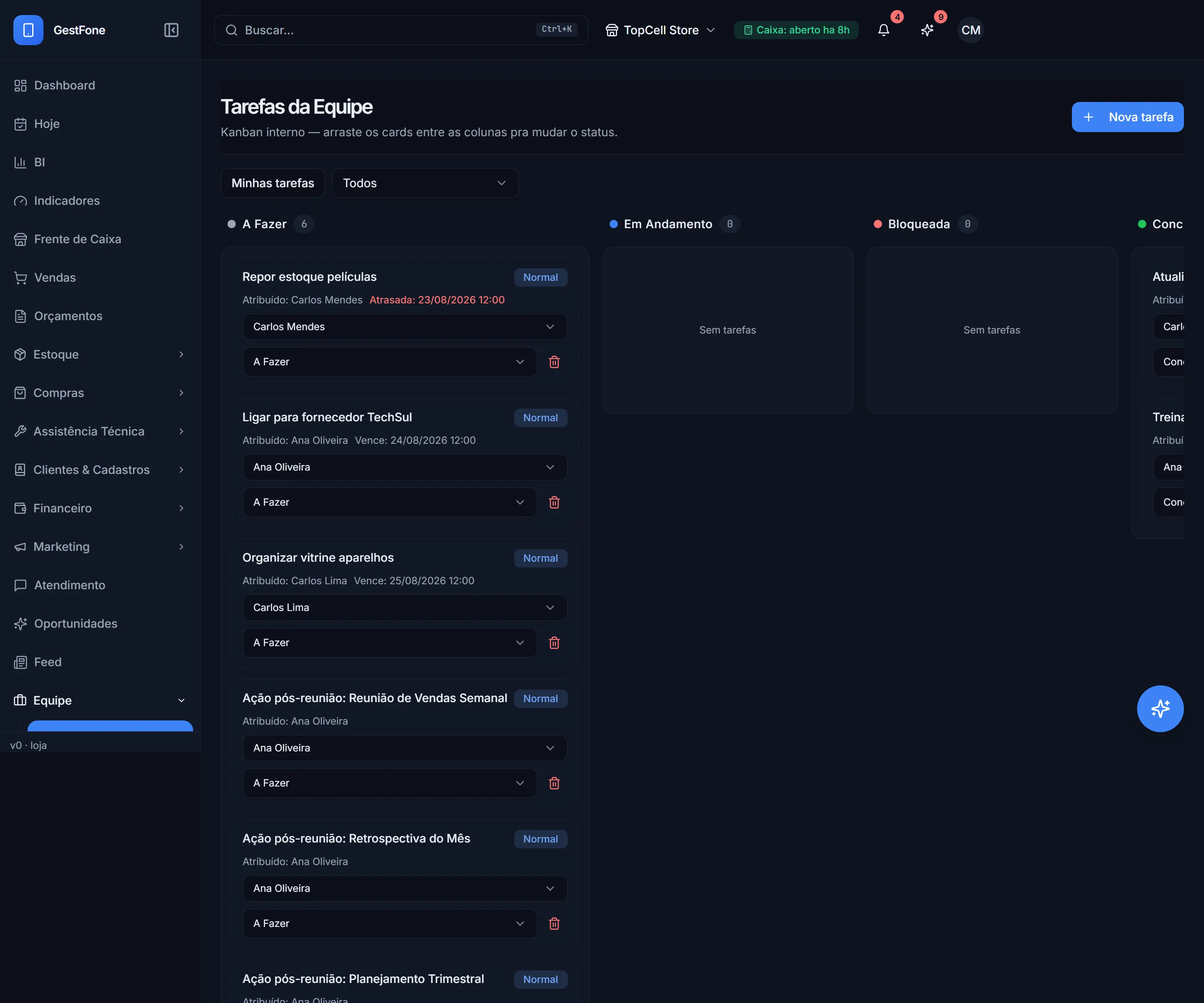Expand the Assistência Técnica submenu chevron
The height and width of the screenshot is (1003, 1204).
[181, 431]
